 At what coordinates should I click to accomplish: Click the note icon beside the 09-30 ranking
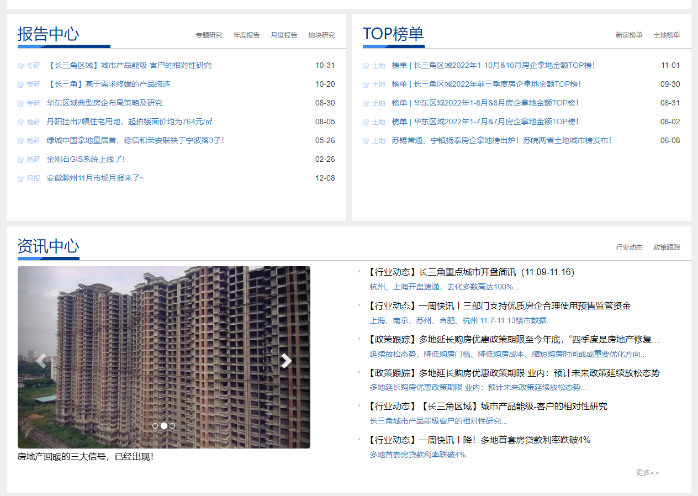366,85
